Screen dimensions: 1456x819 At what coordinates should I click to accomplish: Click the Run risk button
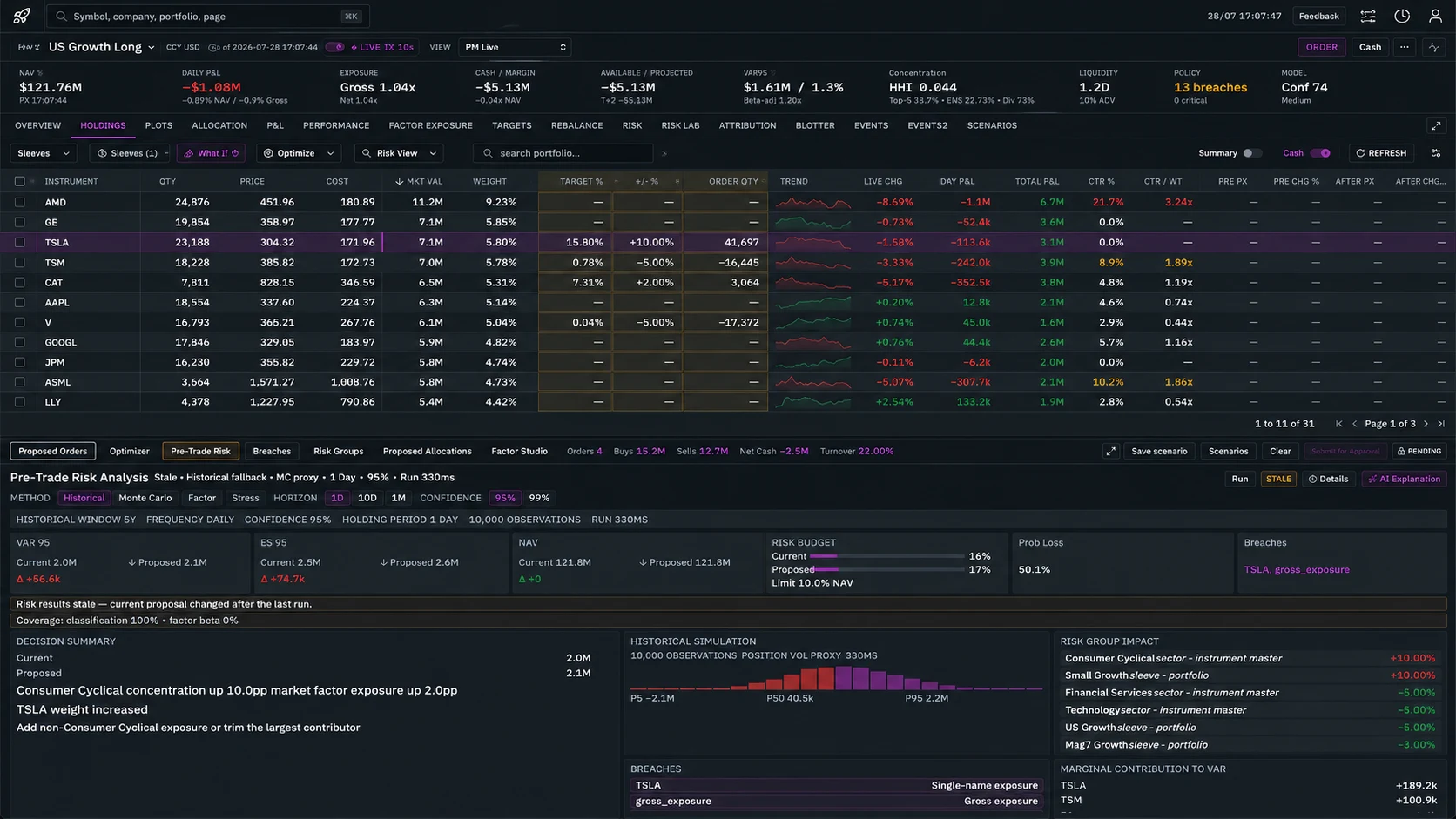pyautogui.click(x=1239, y=479)
